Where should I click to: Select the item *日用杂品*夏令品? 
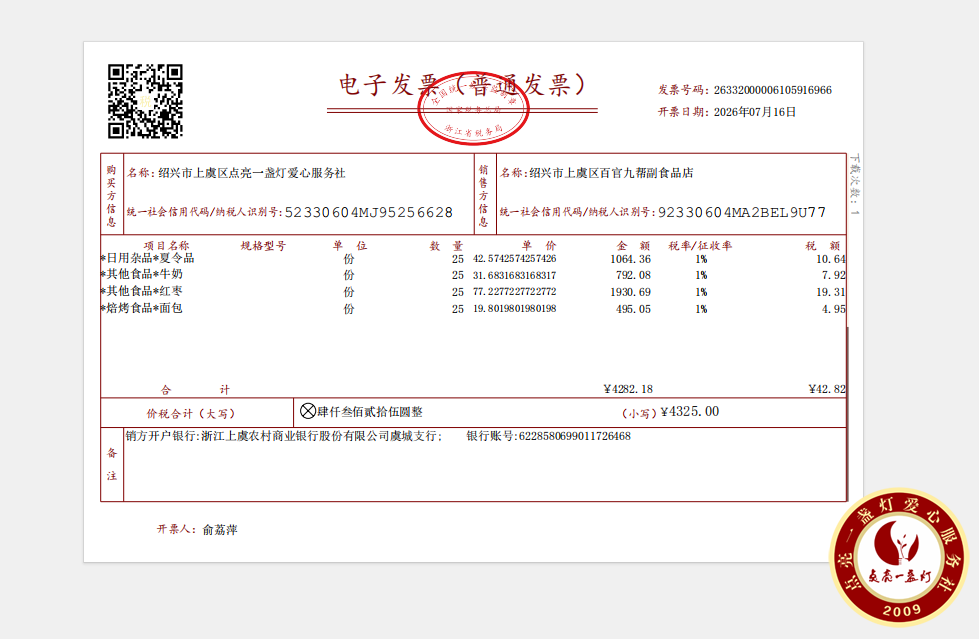147,258
